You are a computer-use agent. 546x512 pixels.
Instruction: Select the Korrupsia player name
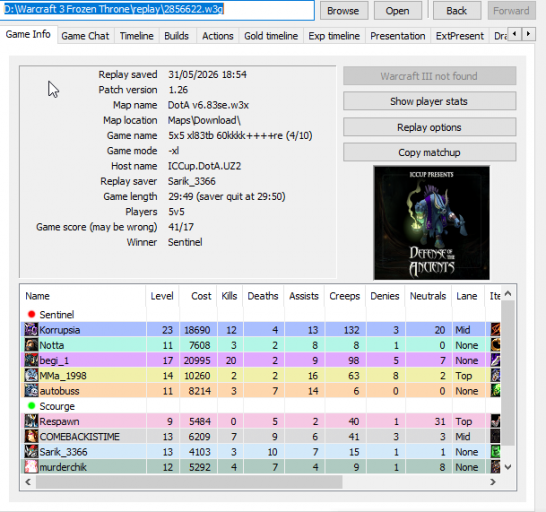coord(60,330)
